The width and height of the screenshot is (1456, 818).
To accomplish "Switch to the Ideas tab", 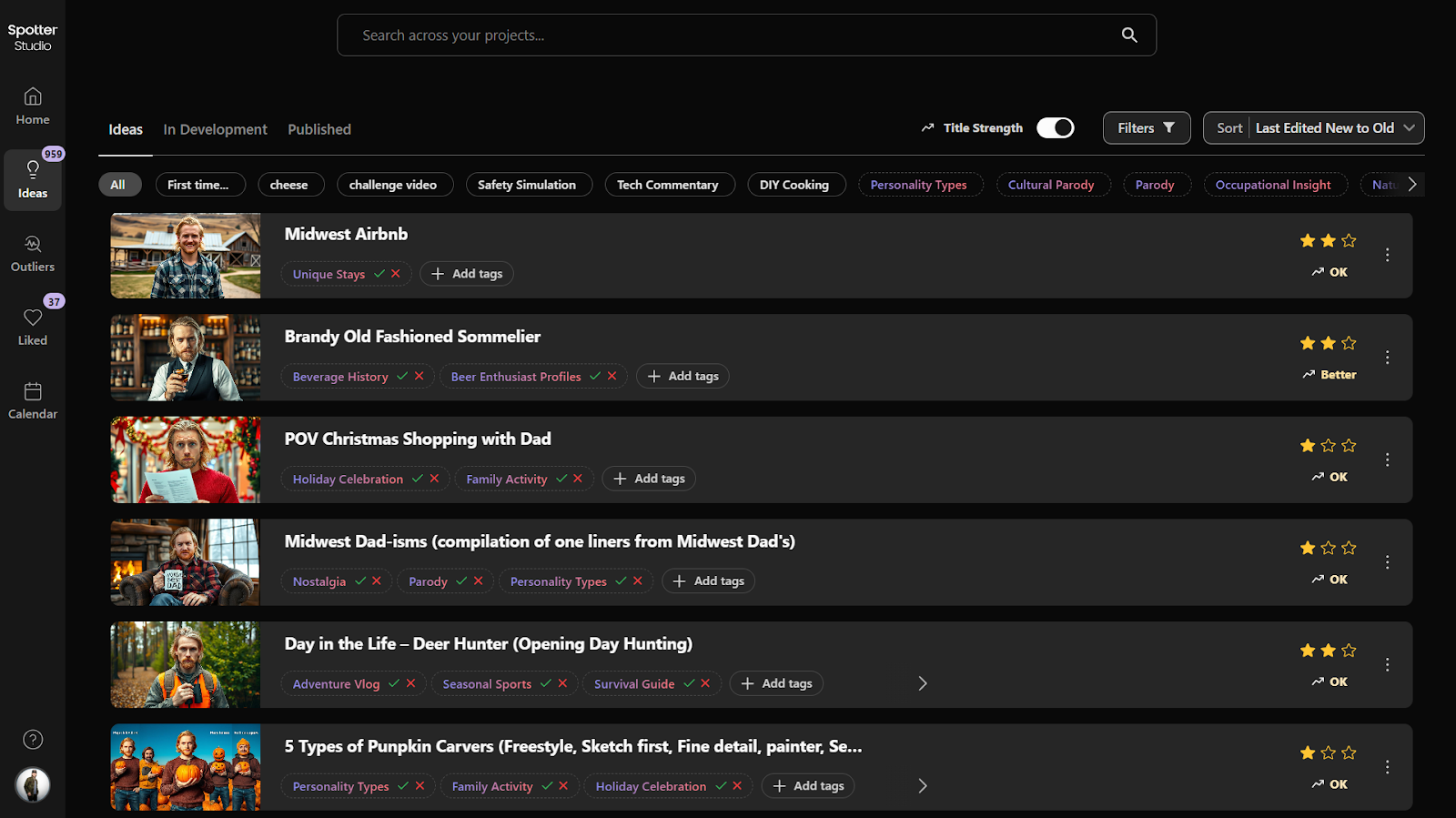I will (126, 129).
